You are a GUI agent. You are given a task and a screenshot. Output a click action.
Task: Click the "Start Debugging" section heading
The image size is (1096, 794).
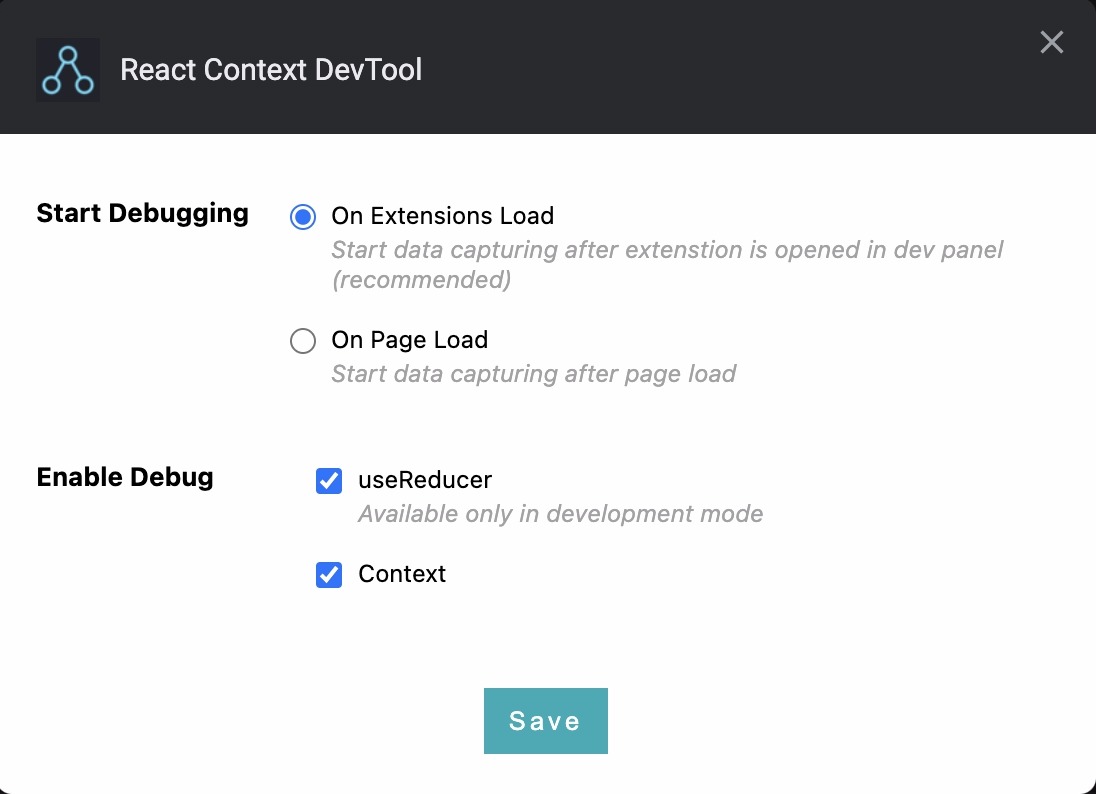[x=142, y=213]
